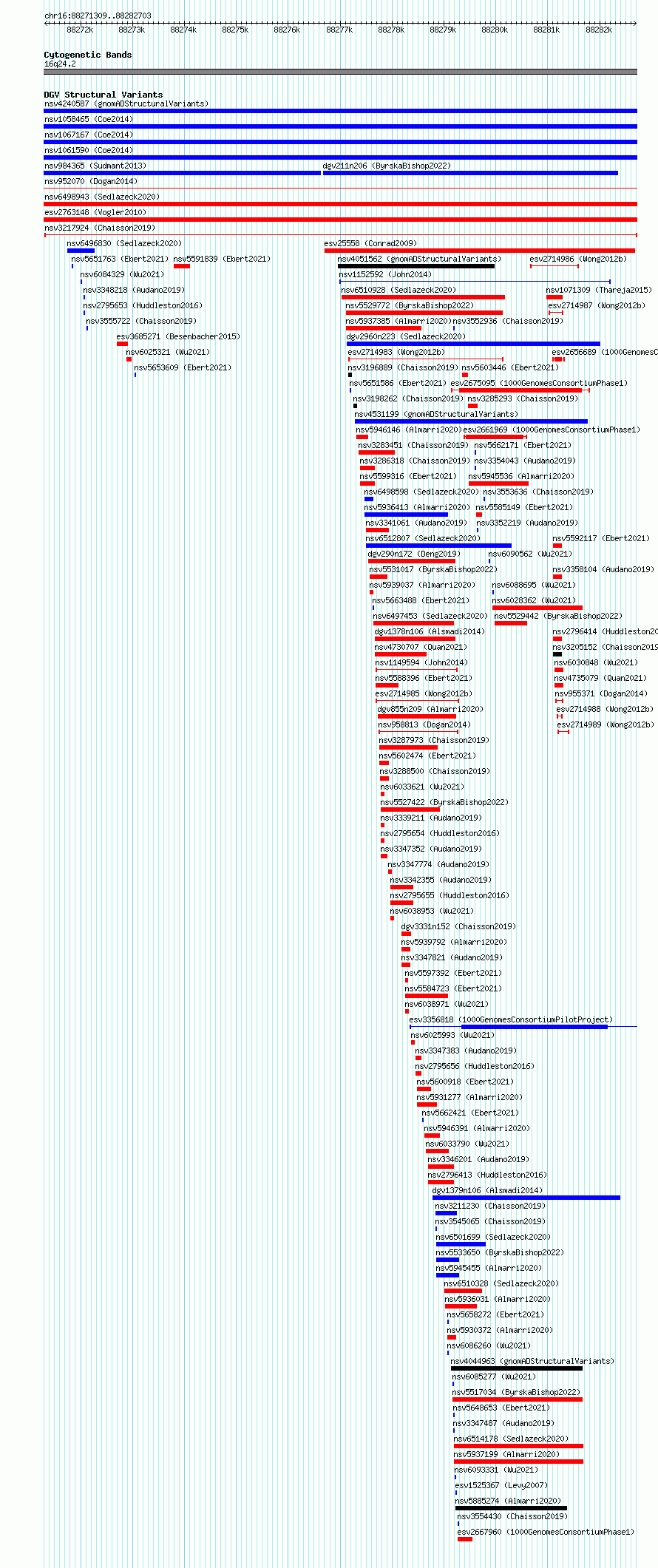The width and height of the screenshot is (658, 1568).
Task: Click nsv5936413 (Almarri2020) label
Action: coord(417,507)
